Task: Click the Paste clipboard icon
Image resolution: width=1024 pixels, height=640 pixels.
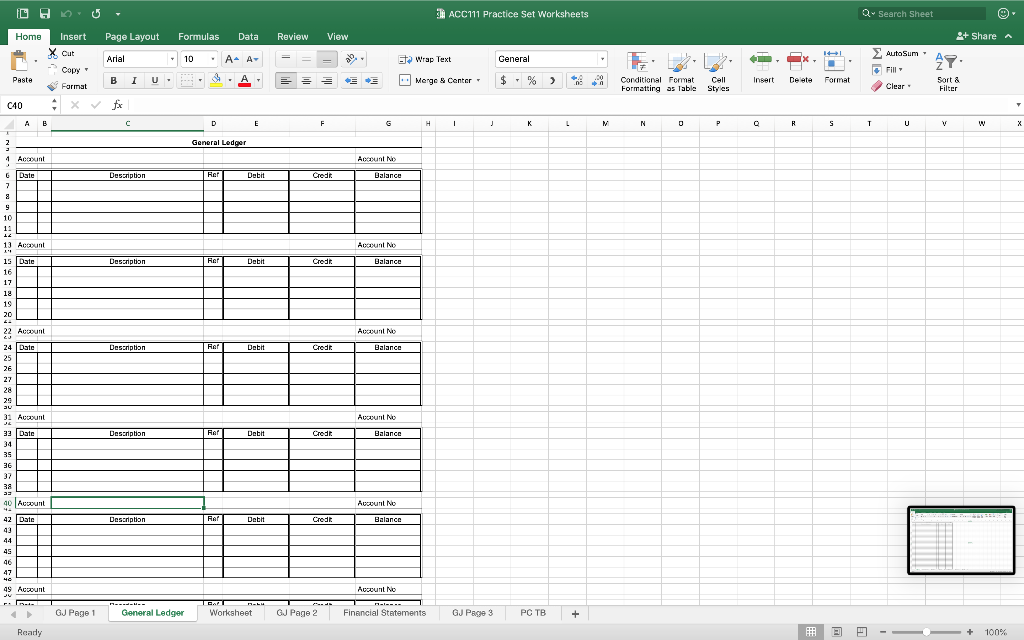Action: click(x=19, y=61)
